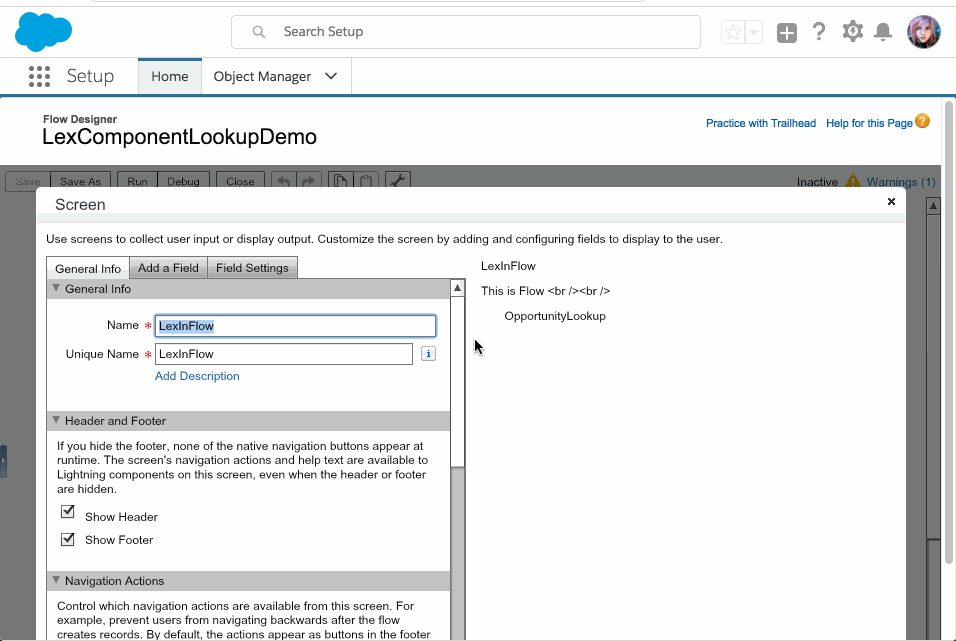
Task: Toggle the Show Header checkbox
Action: [68, 511]
